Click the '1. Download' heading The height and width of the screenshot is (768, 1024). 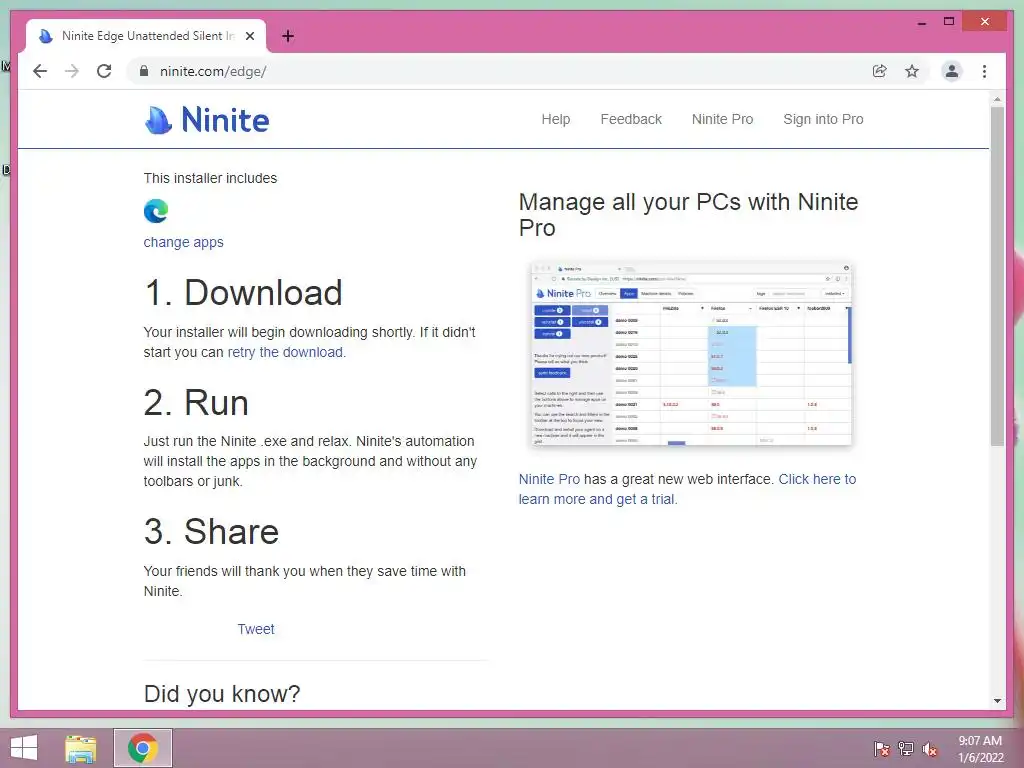click(x=243, y=293)
